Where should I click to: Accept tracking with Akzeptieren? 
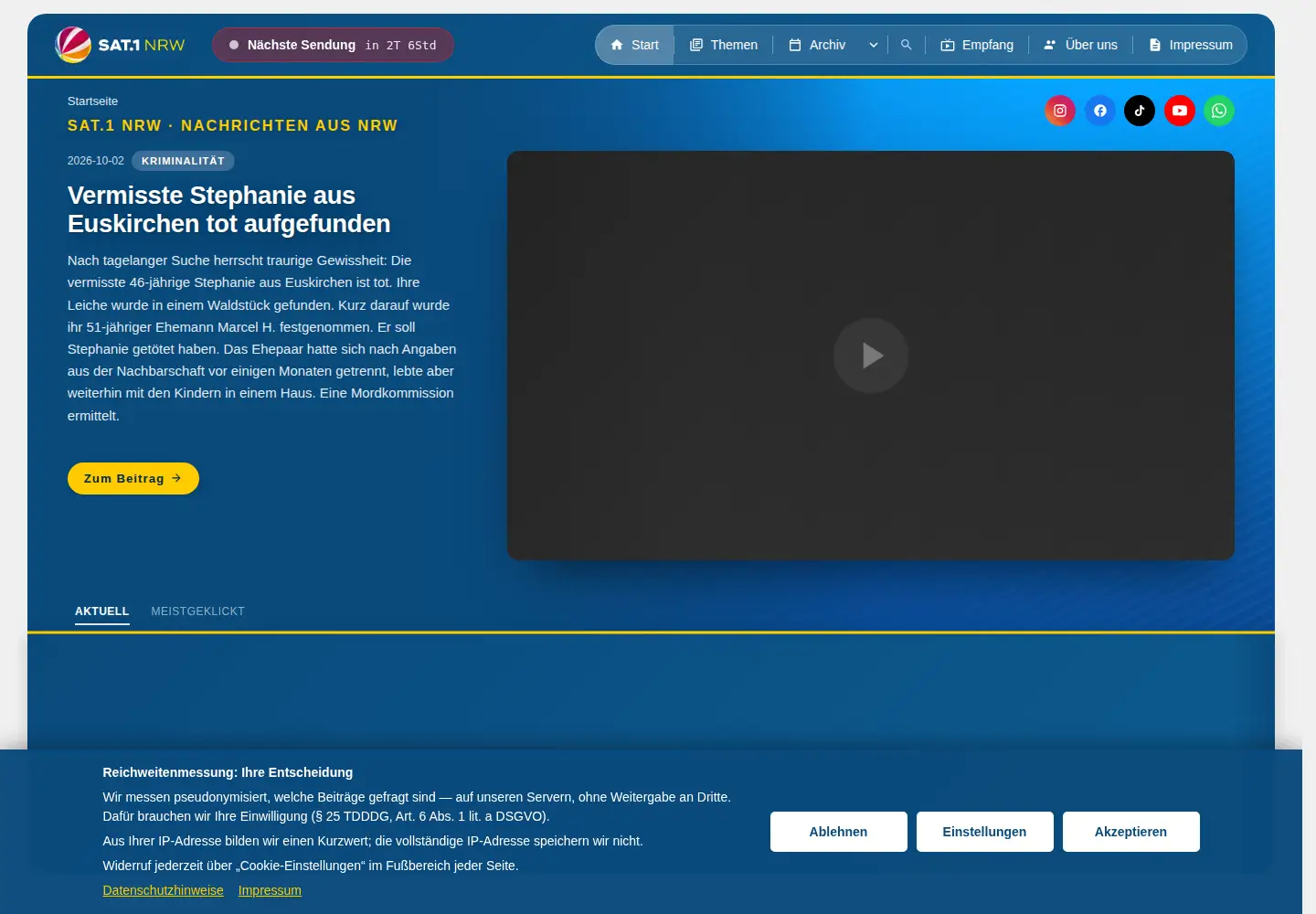coord(1131,832)
